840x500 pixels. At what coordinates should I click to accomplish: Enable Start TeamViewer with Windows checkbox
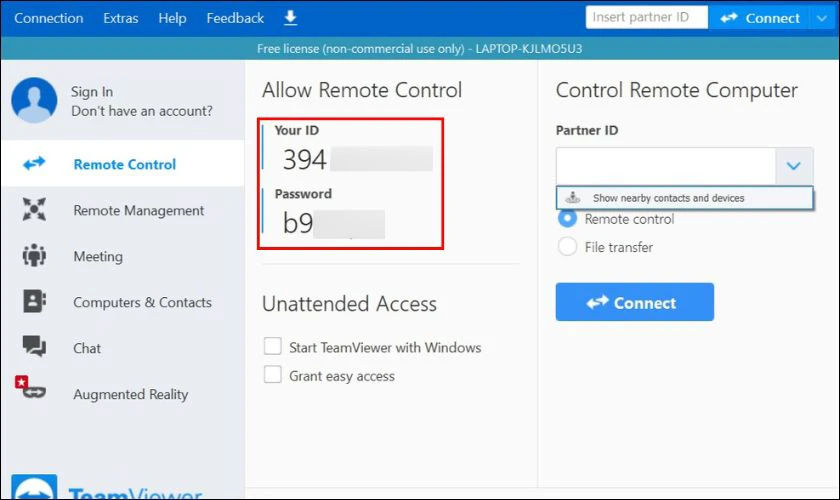pos(272,347)
